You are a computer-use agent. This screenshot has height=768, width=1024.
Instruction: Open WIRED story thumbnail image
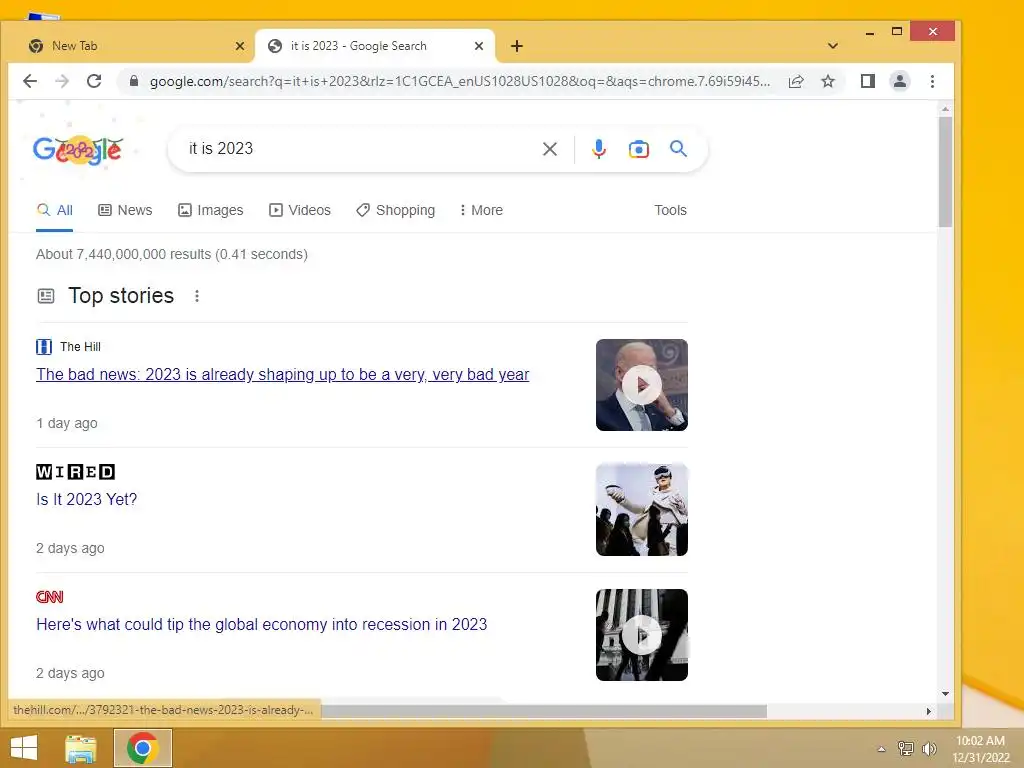[641, 510]
